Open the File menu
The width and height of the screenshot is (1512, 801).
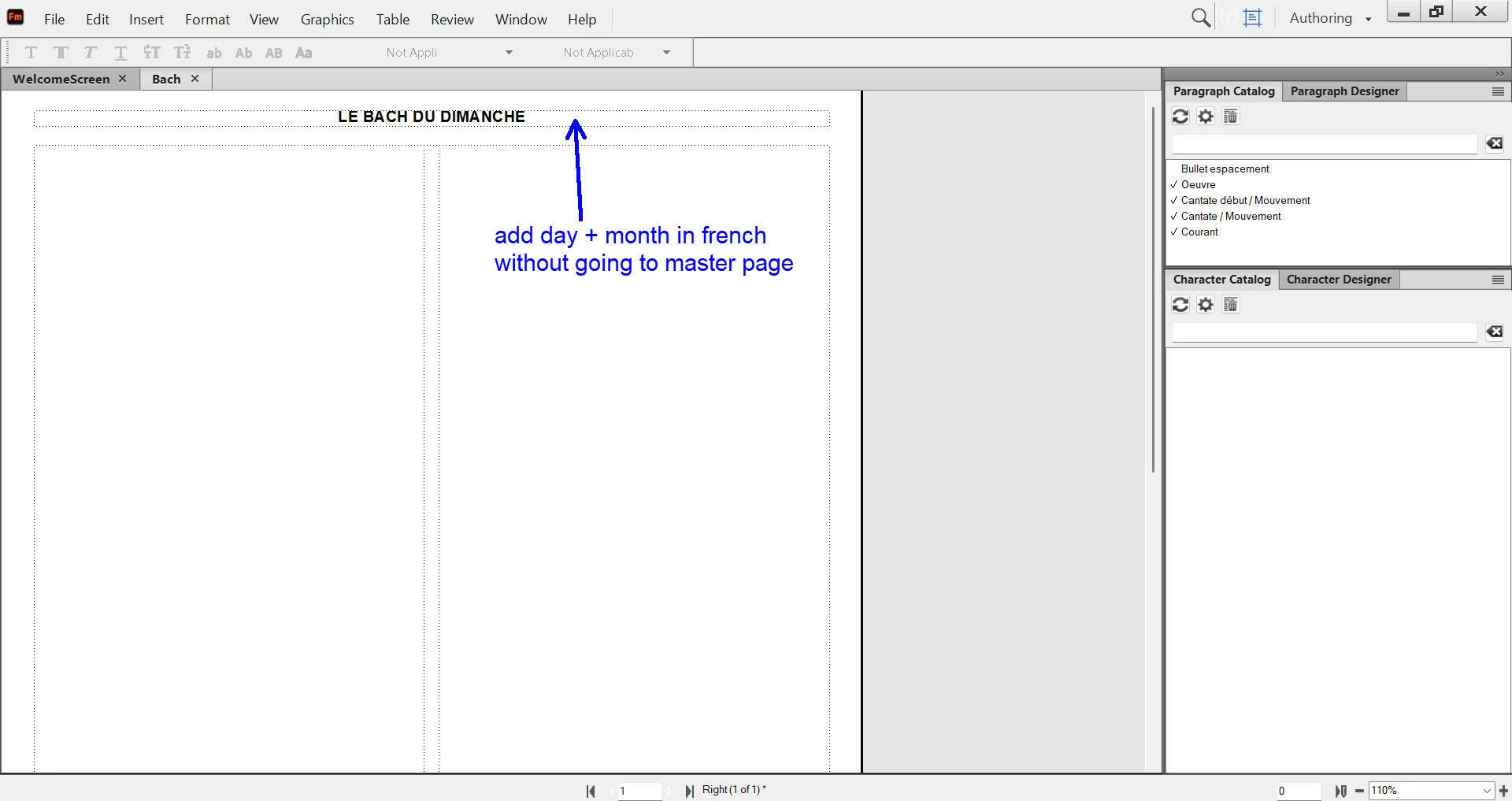pyautogui.click(x=54, y=19)
